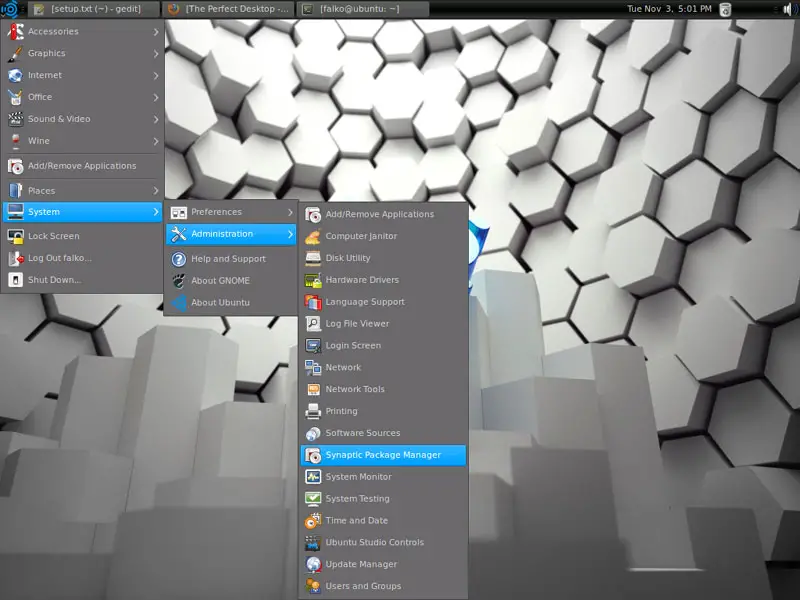
Task: Click the Users and Groups icon
Action: (x=313, y=586)
